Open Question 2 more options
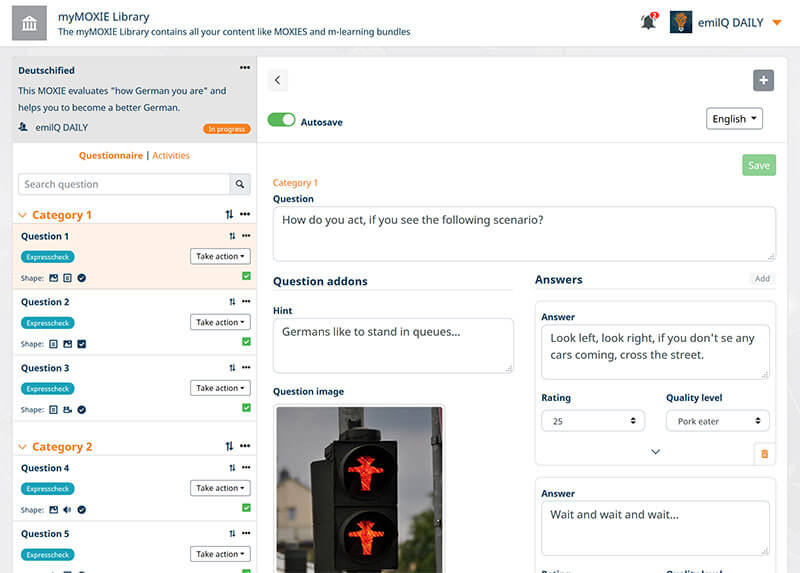 (x=246, y=302)
